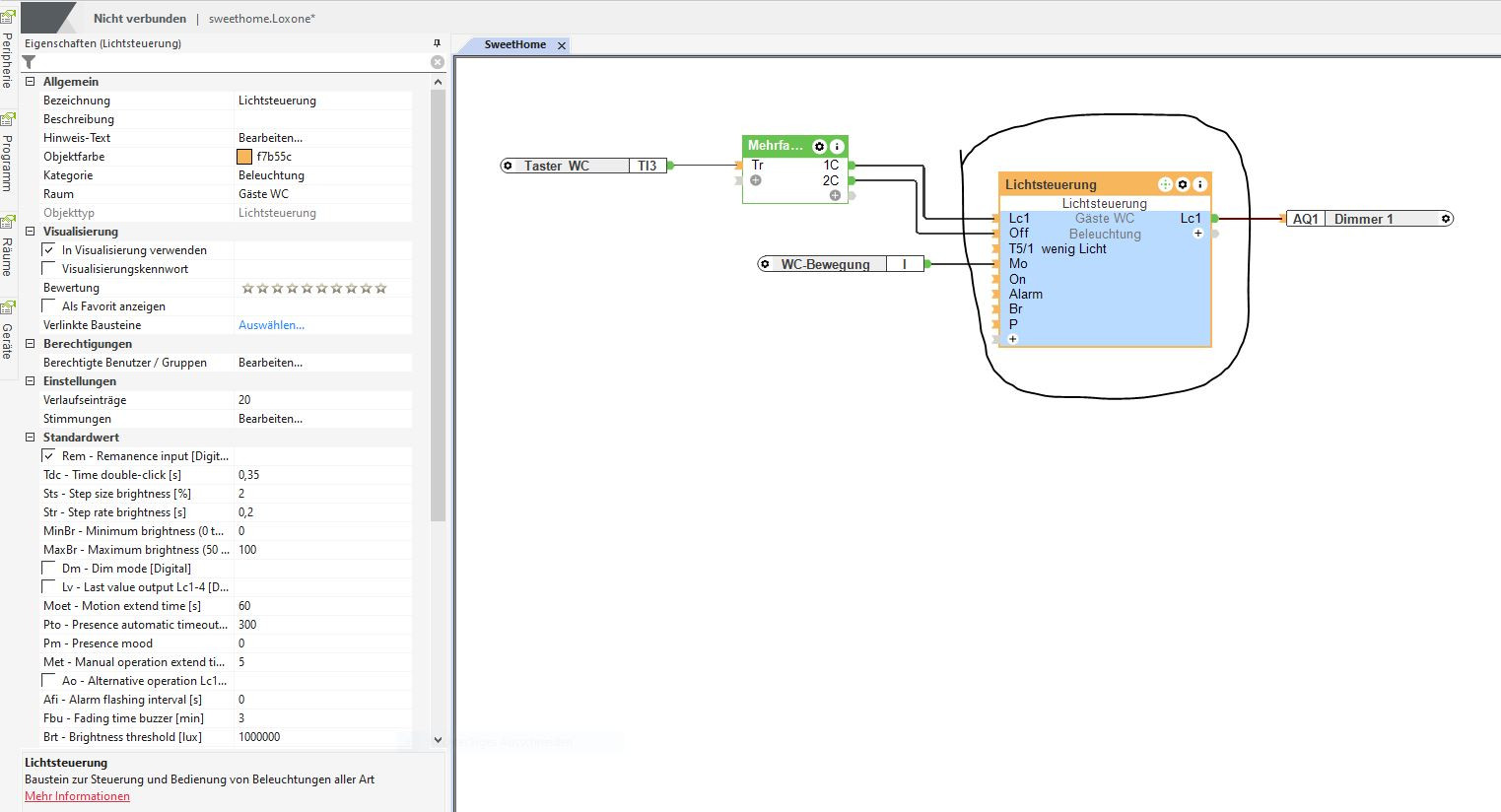Disable 'In Visualisierung verwenden' checkbox
Image resolution: width=1501 pixels, height=812 pixels.
click(x=48, y=250)
